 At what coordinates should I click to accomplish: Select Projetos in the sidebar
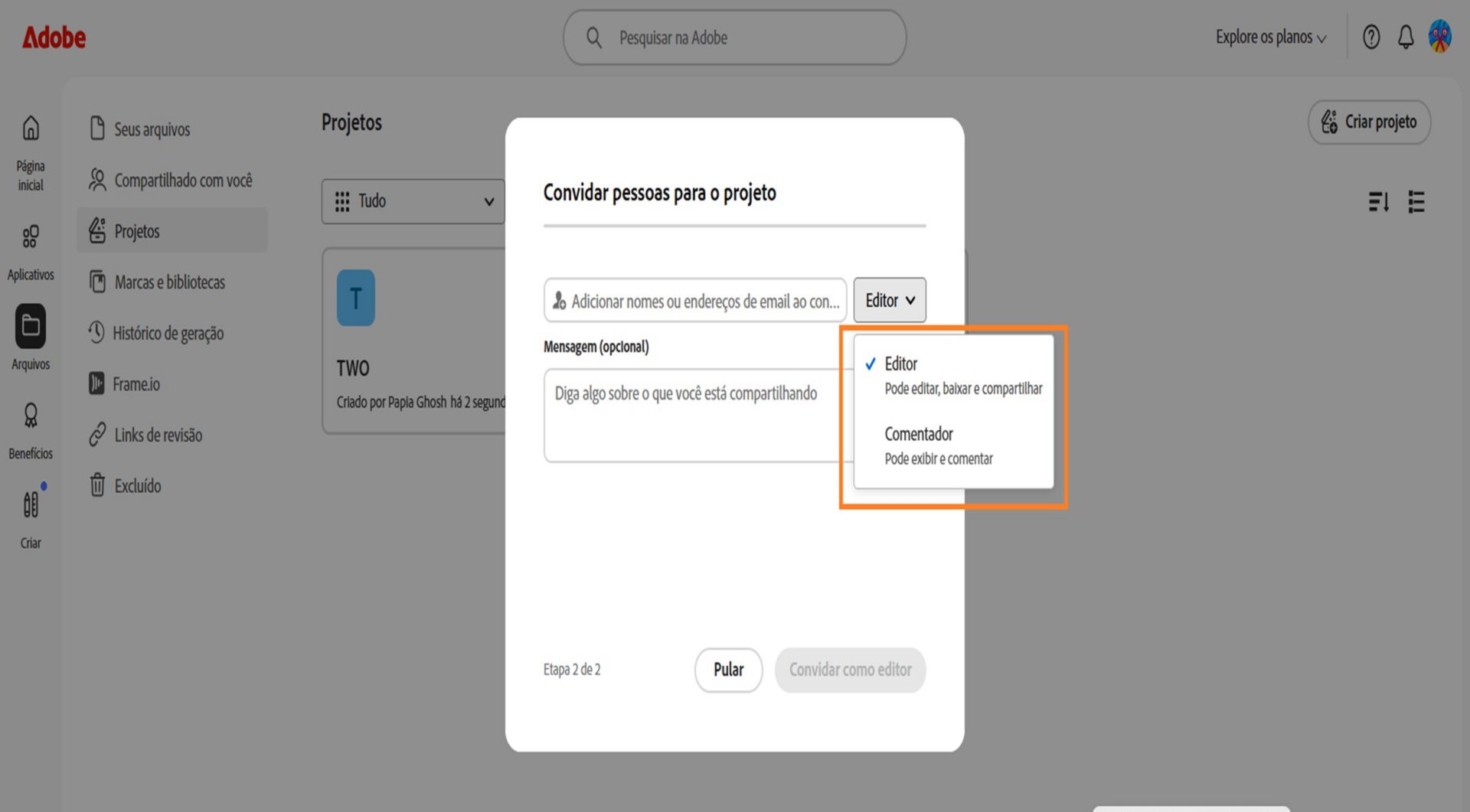172,230
